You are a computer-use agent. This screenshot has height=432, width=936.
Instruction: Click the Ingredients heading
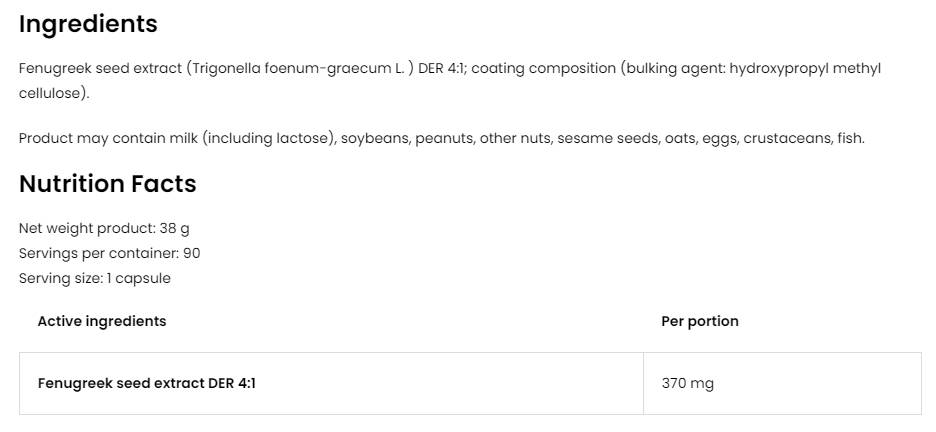[88, 24]
